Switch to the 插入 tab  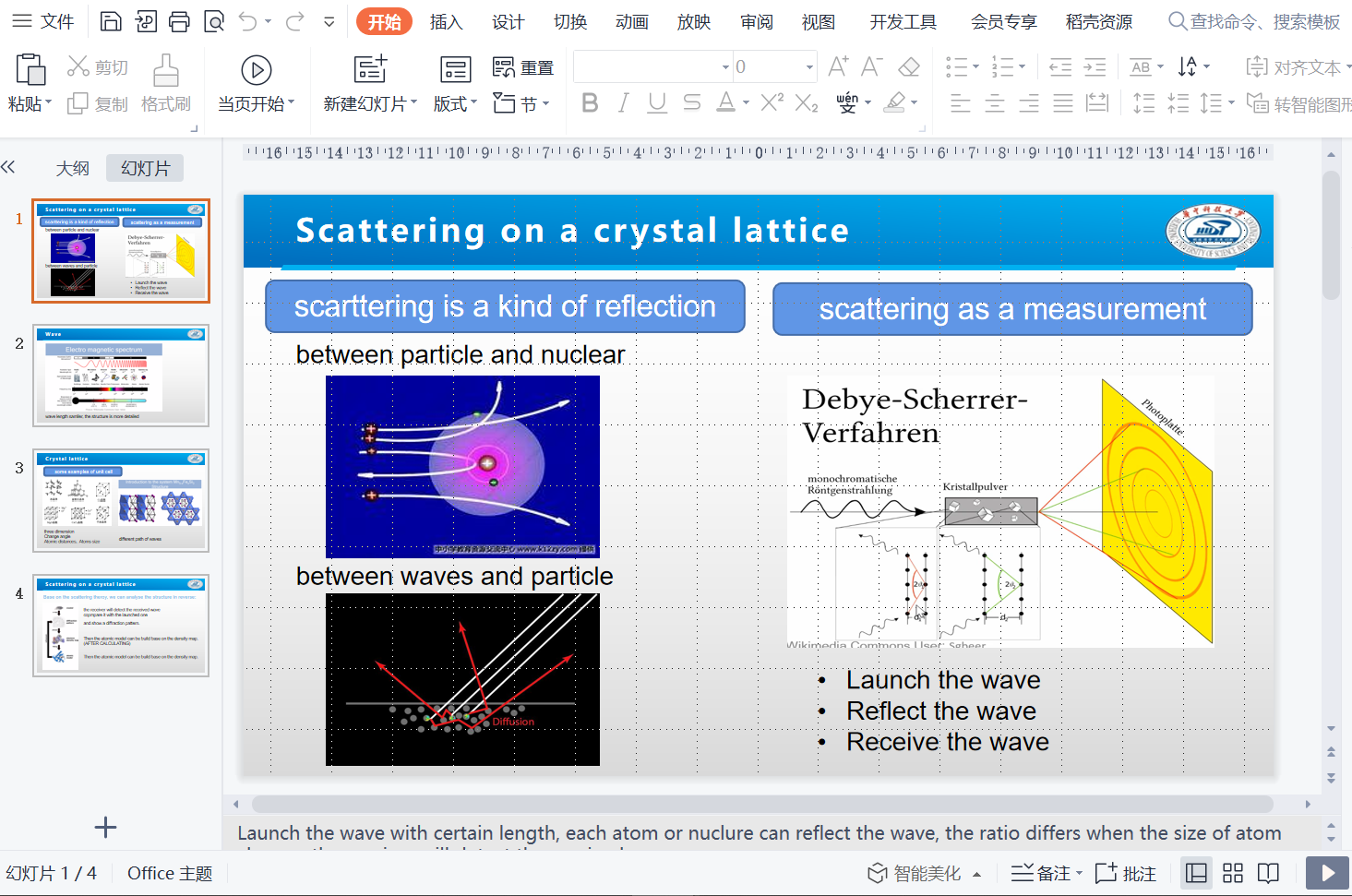(x=446, y=21)
